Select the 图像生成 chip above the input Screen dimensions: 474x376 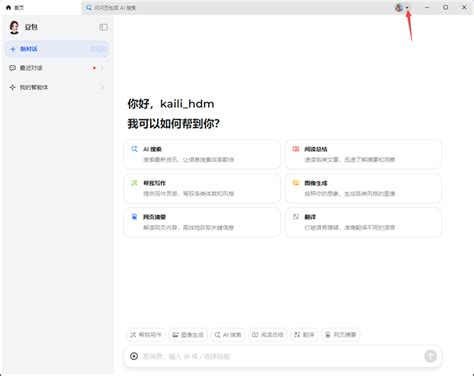point(188,335)
